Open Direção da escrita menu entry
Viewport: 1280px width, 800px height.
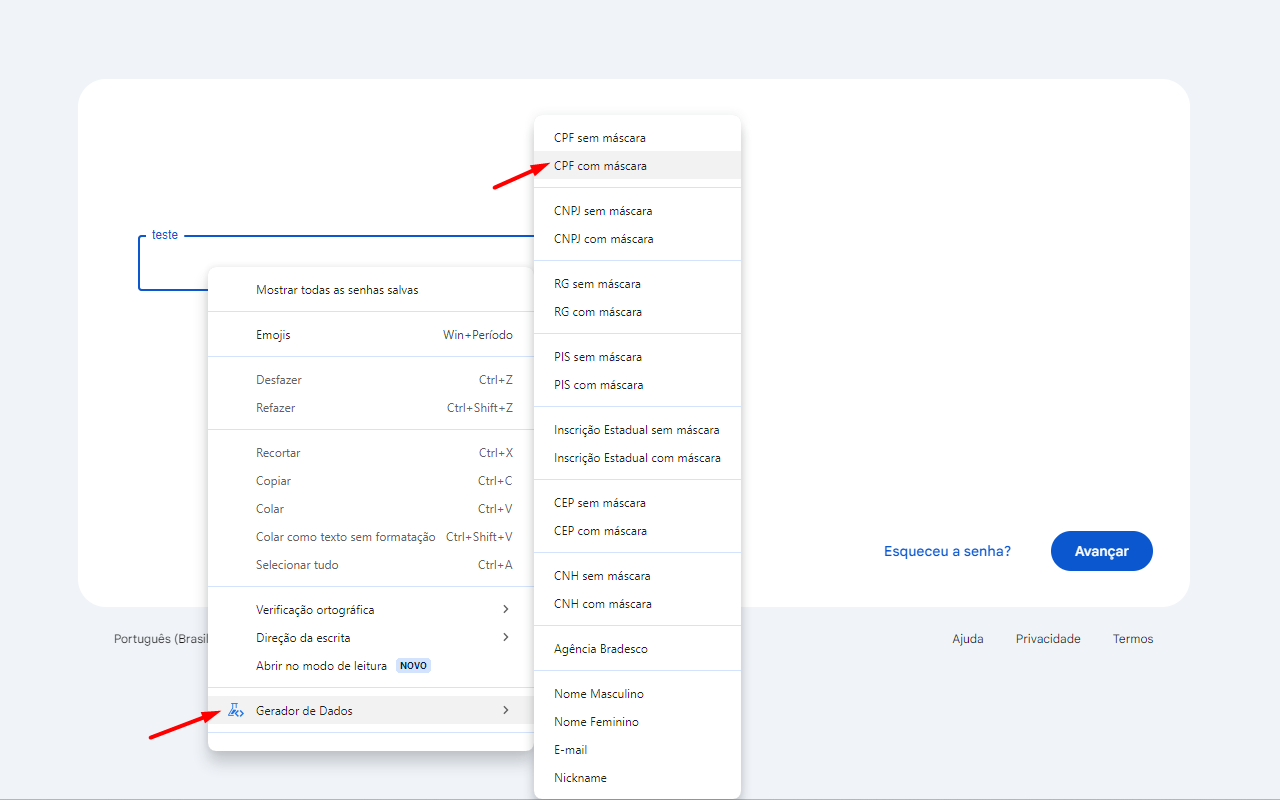click(370, 638)
